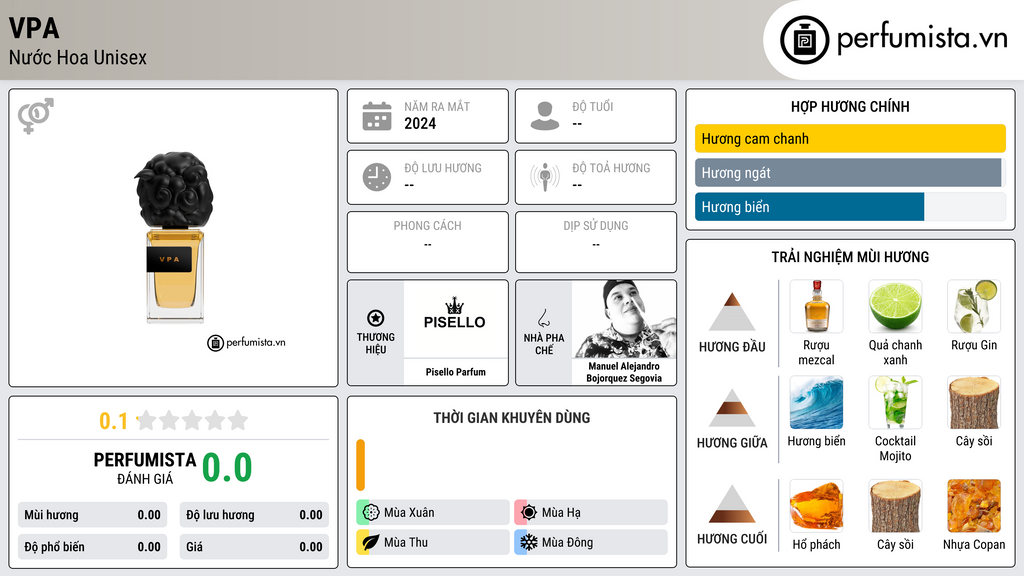Click the perfumista.vn bottle logo icon

[x=805, y=40]
